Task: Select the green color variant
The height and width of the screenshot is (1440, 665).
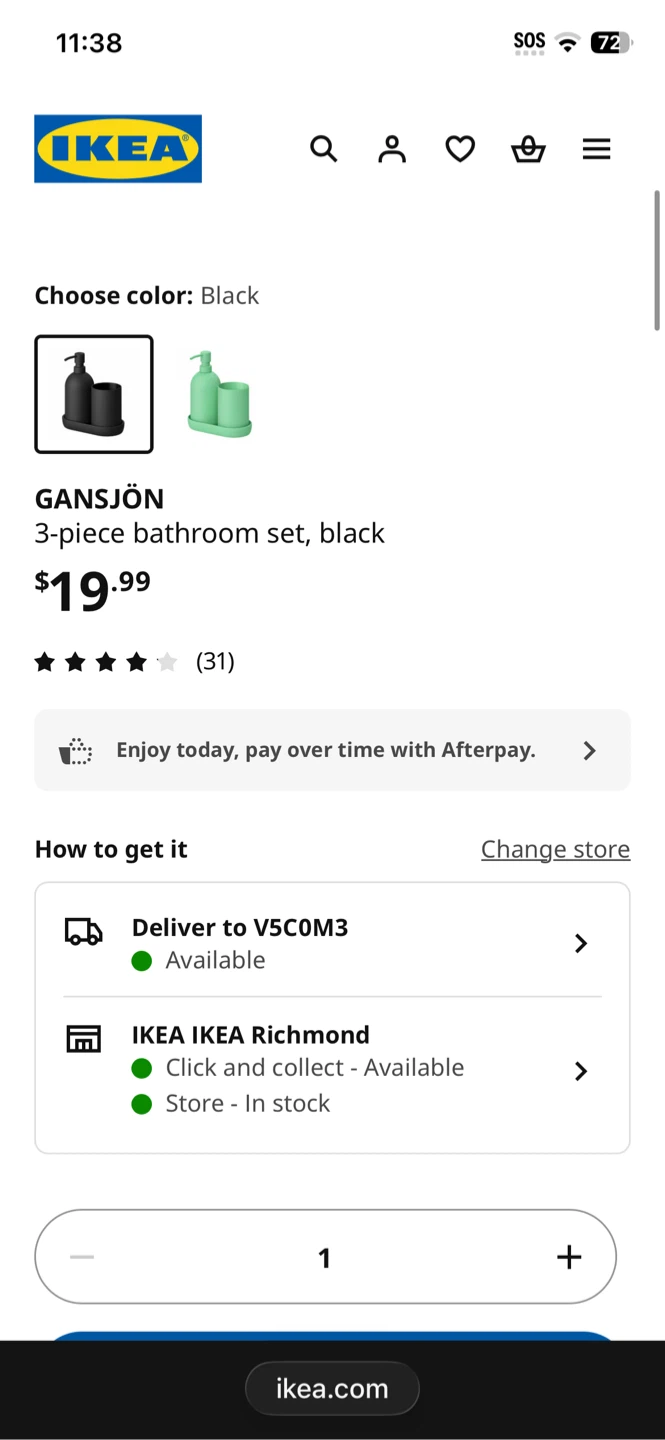Action: click(217, 394)
